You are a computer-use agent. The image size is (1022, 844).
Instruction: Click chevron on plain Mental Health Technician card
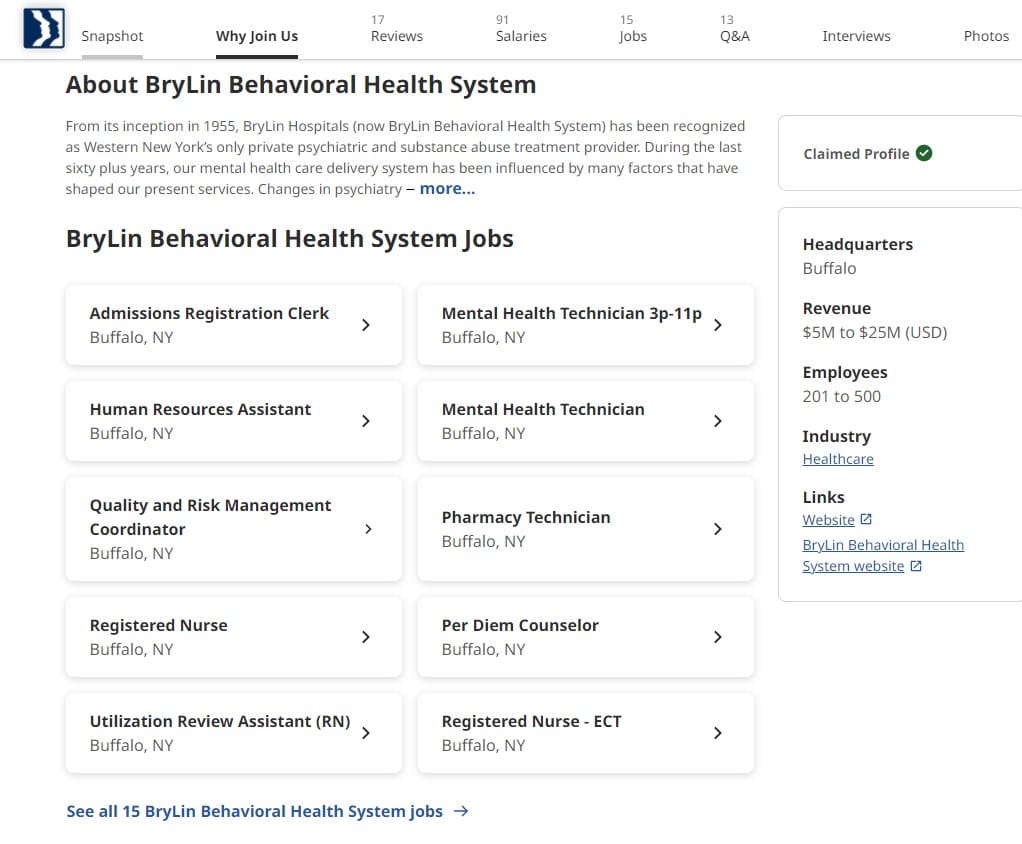718,420
